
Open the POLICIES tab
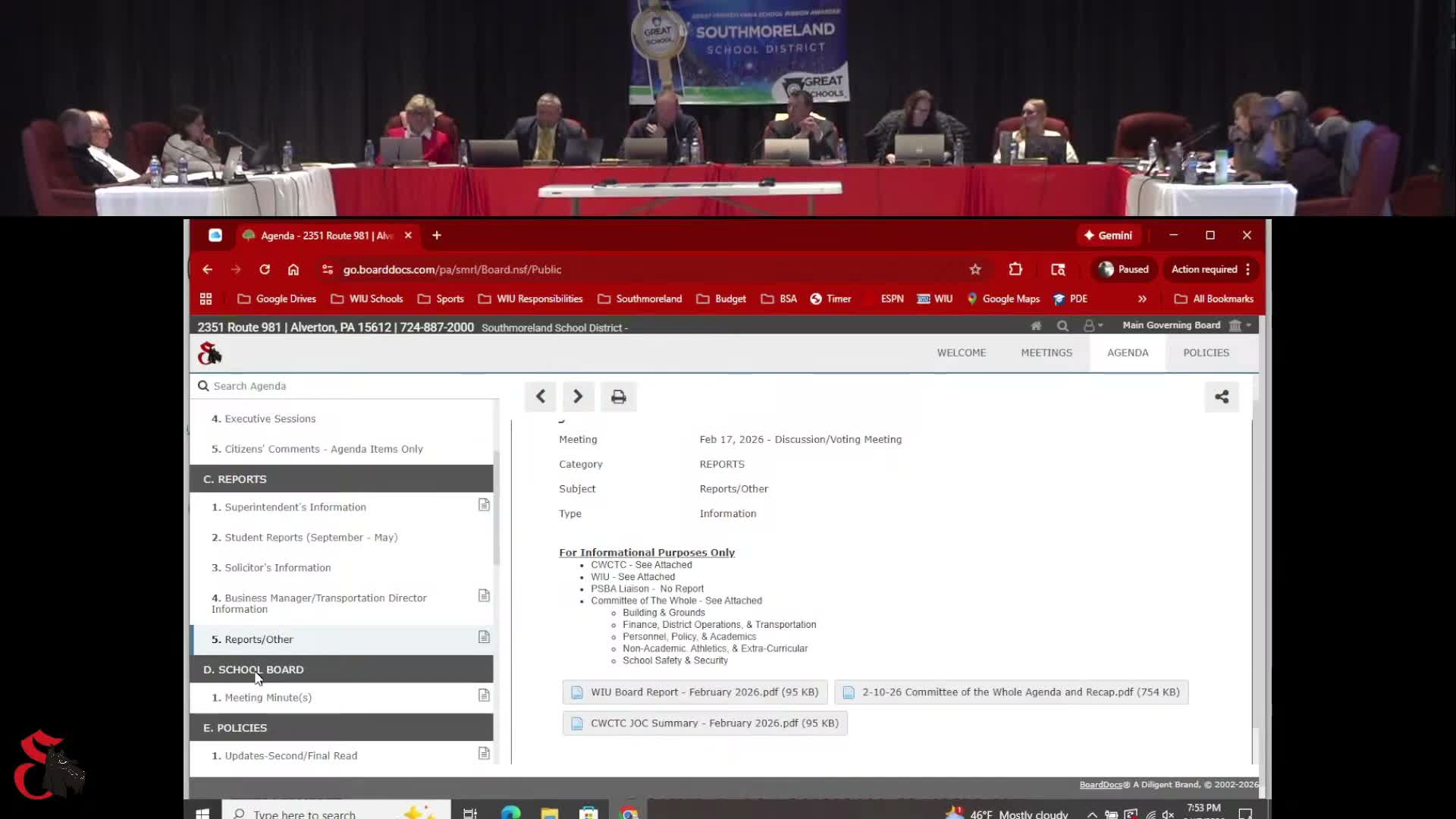(x=1206, y=353)
